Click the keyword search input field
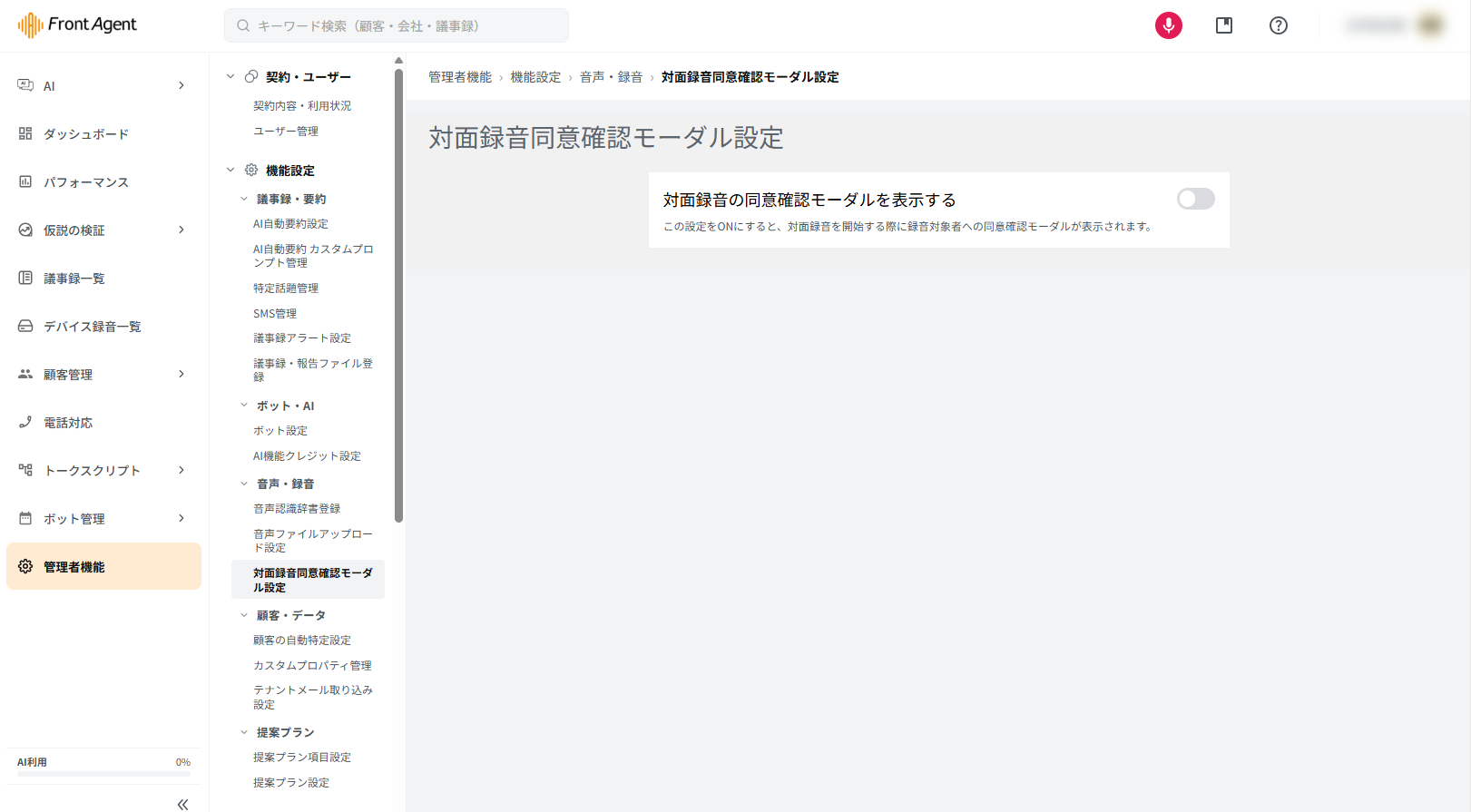 click(397, 25)
